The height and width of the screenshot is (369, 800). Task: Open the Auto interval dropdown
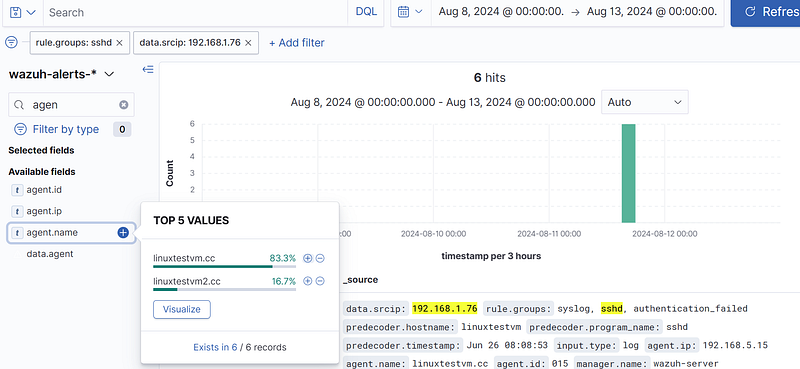(645, 102)
